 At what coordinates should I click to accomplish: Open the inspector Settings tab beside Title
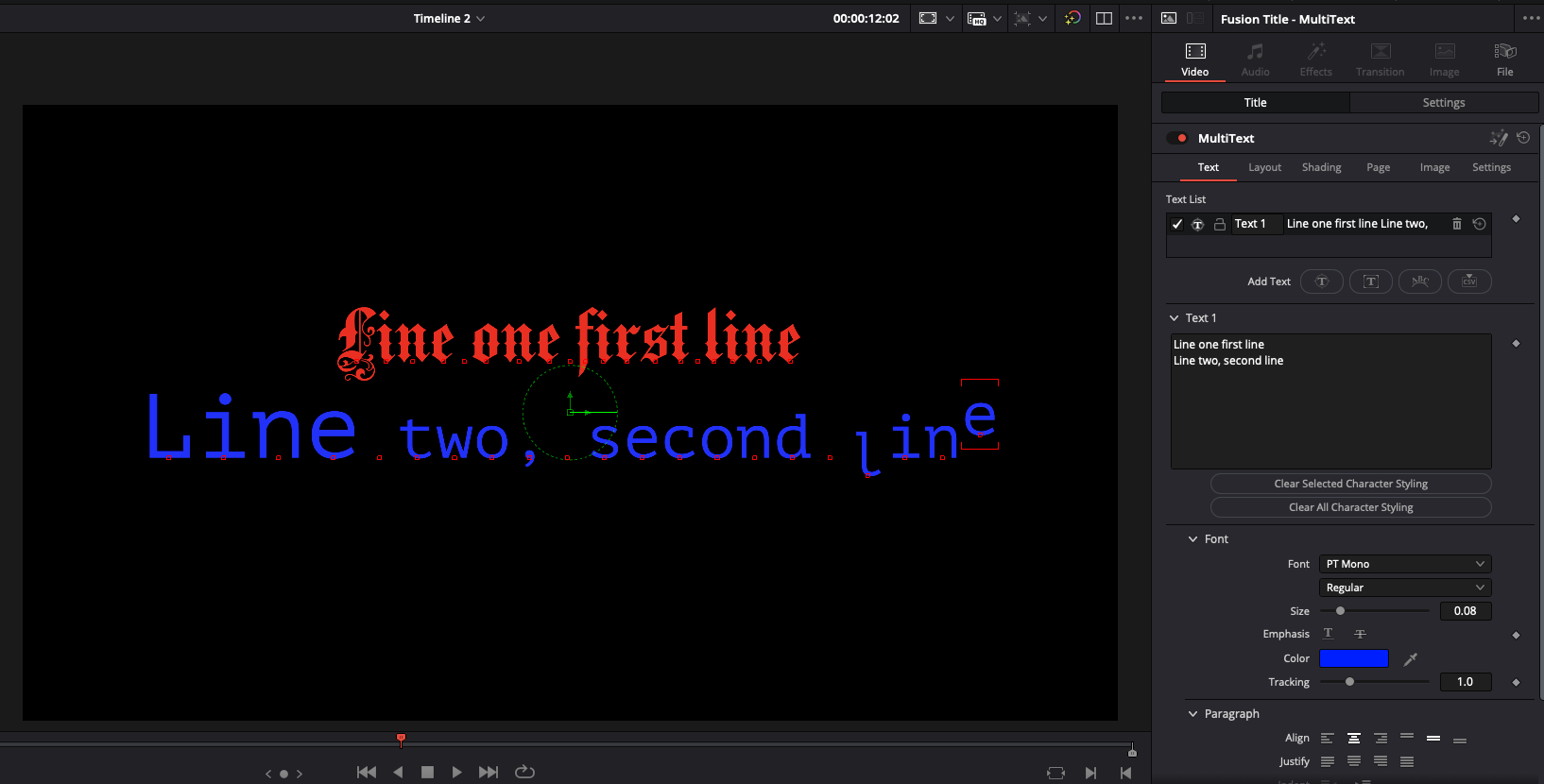click(x=1444, y=103)
